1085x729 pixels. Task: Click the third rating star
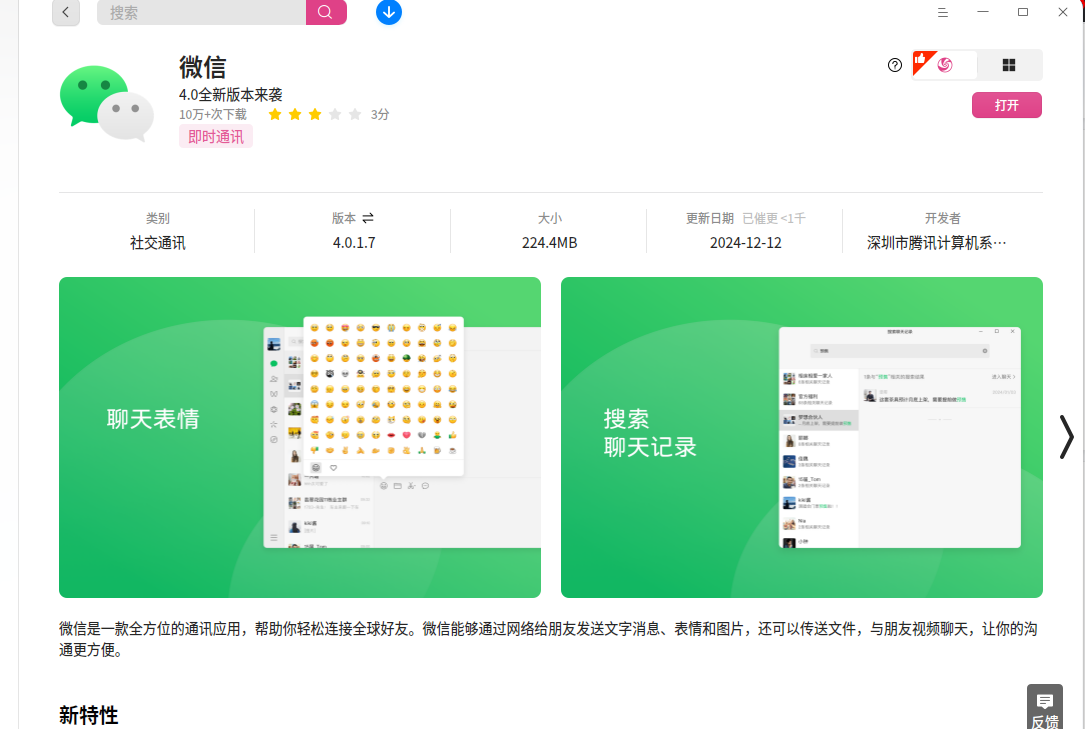(315, 114)
